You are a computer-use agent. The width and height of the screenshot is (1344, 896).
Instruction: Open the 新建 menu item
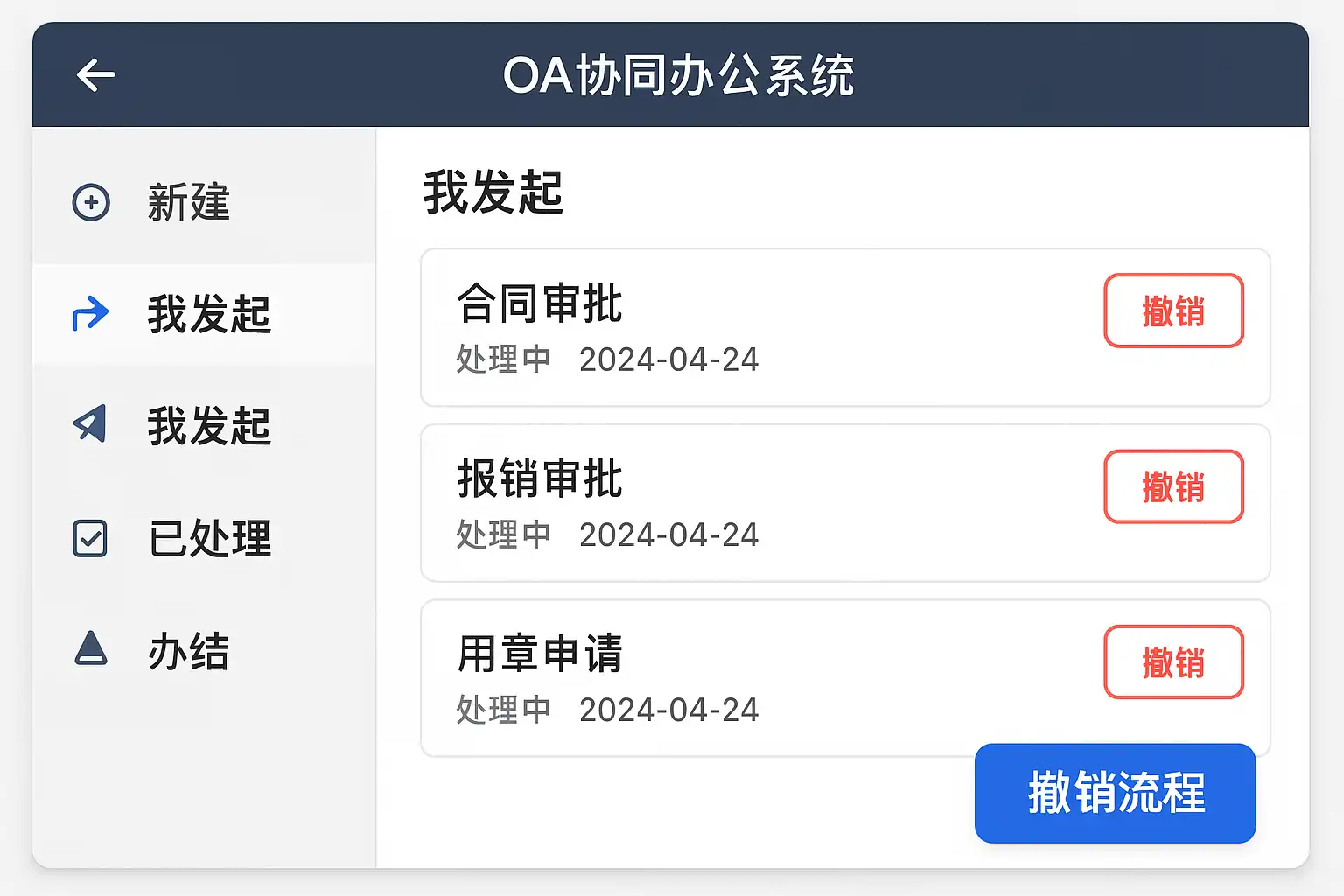tap(188, 202)
